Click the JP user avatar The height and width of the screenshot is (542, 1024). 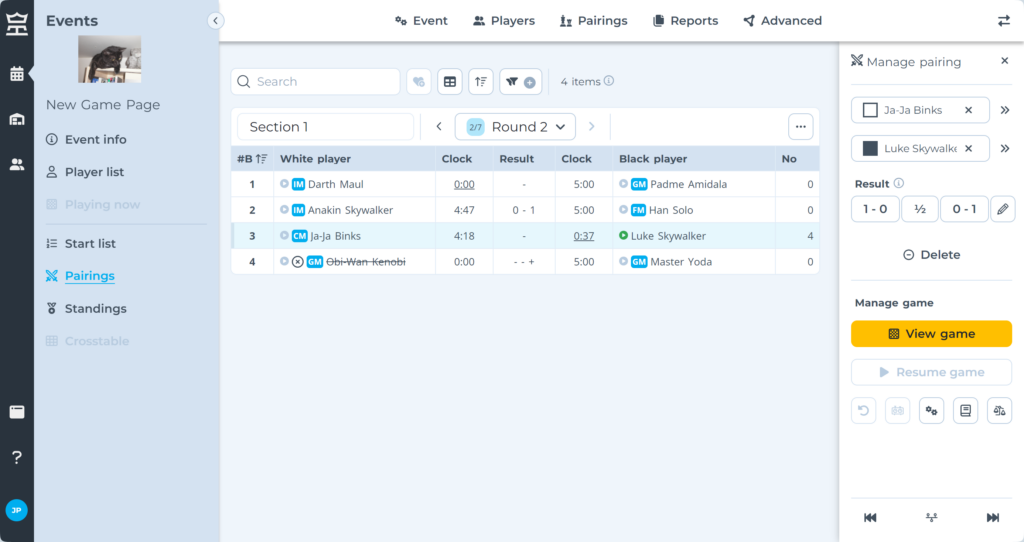point(16,510)
